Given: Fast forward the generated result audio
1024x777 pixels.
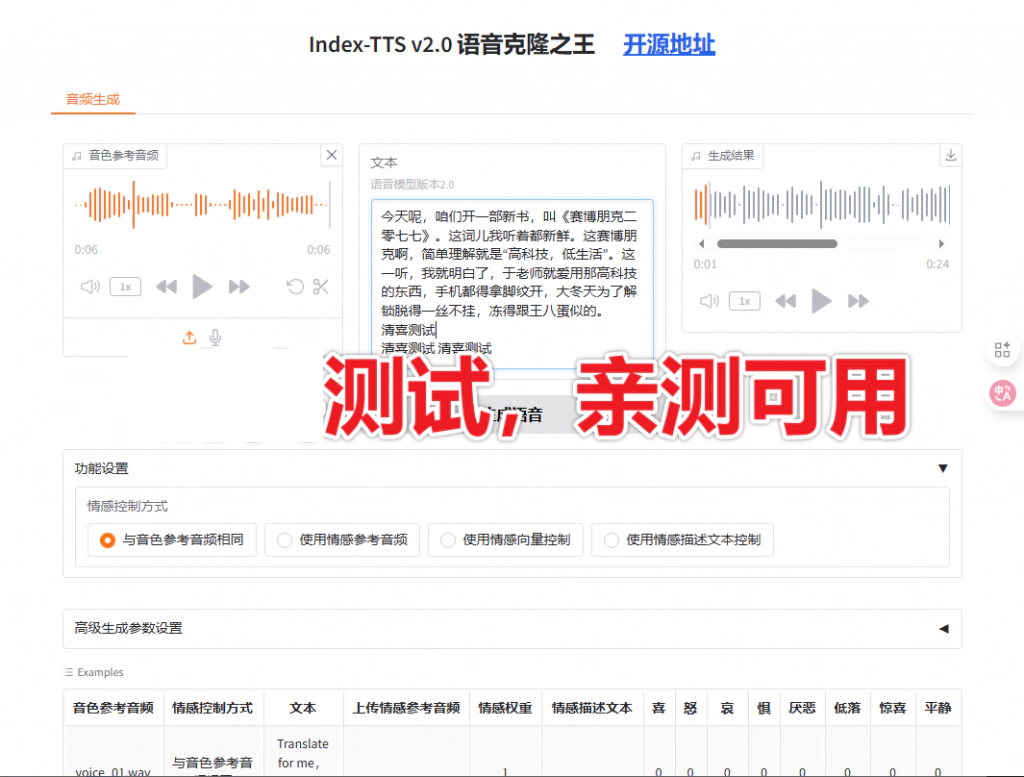Looking at the screenshot, I should point(858,301).
